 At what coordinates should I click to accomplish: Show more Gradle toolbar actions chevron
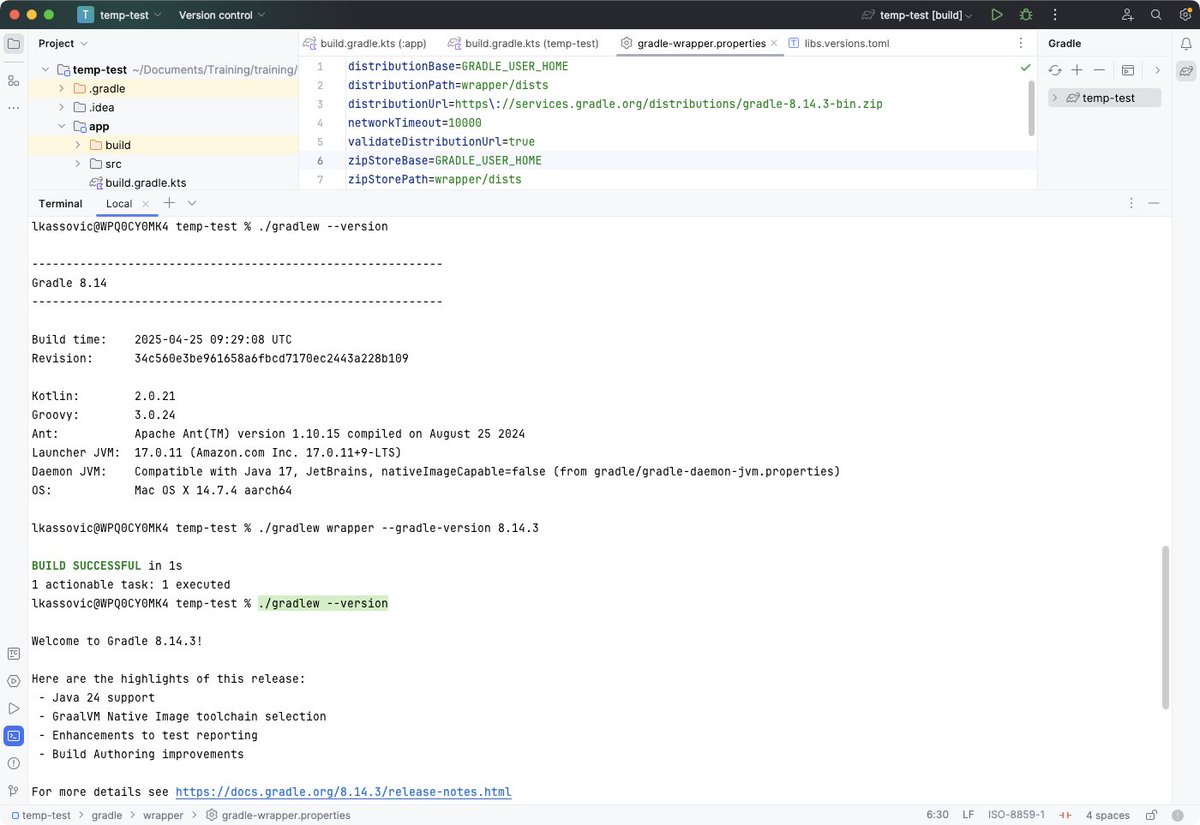coord(1157,70)
